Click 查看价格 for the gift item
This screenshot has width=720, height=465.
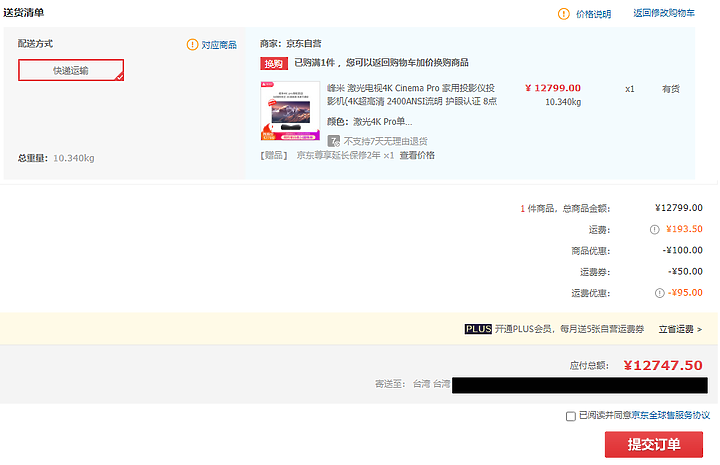coord(417,155)
